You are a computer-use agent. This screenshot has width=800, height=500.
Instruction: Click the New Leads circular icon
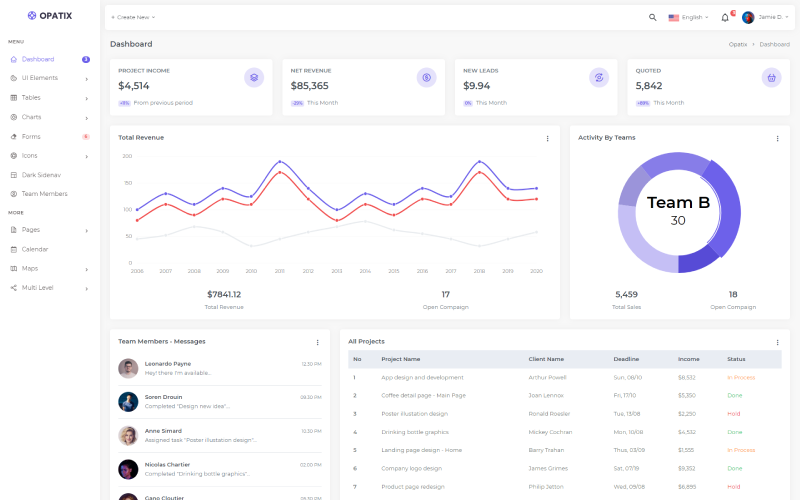[x=599, y=77]
